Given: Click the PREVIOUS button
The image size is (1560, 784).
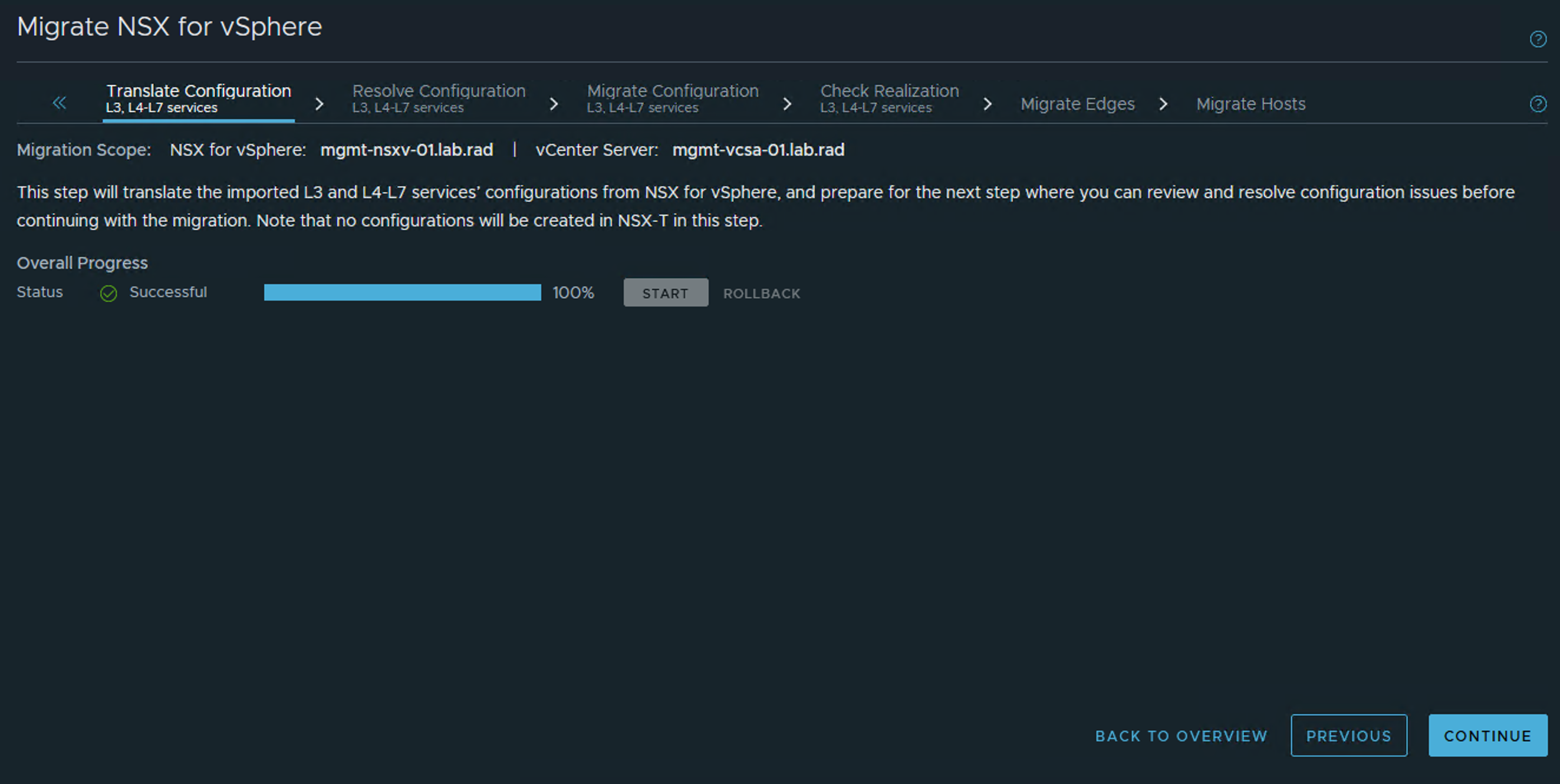Looking at the screenshot, I should click(1349, 736).
